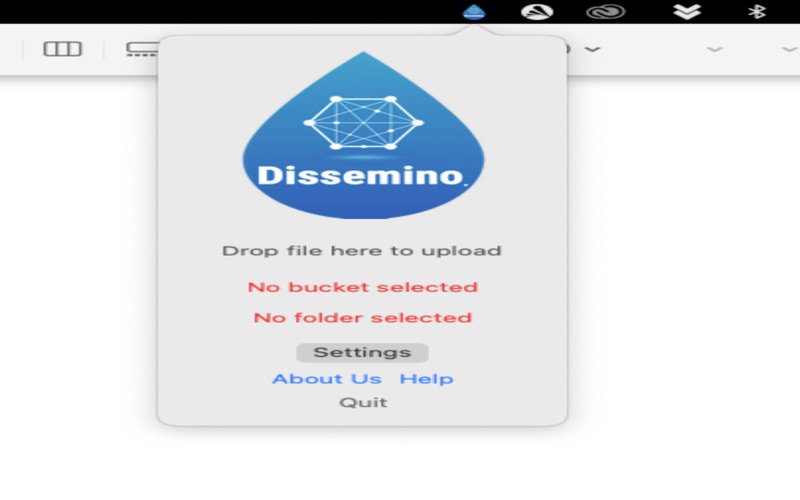Open the Help link
Screen dimensions: 800x500
(427, 379)
